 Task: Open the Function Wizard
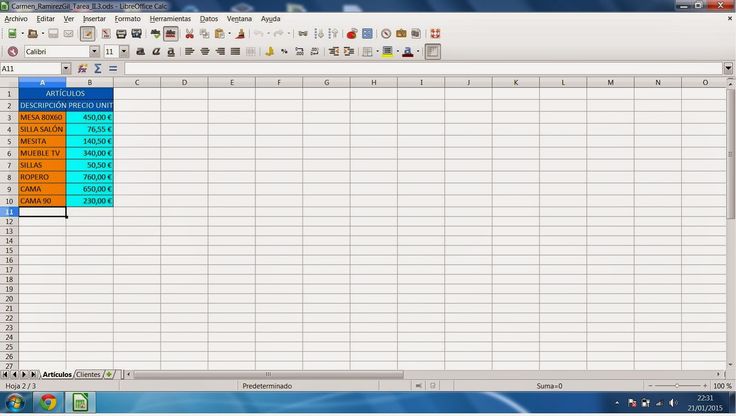pyautogui.click(x=82, y=69)
